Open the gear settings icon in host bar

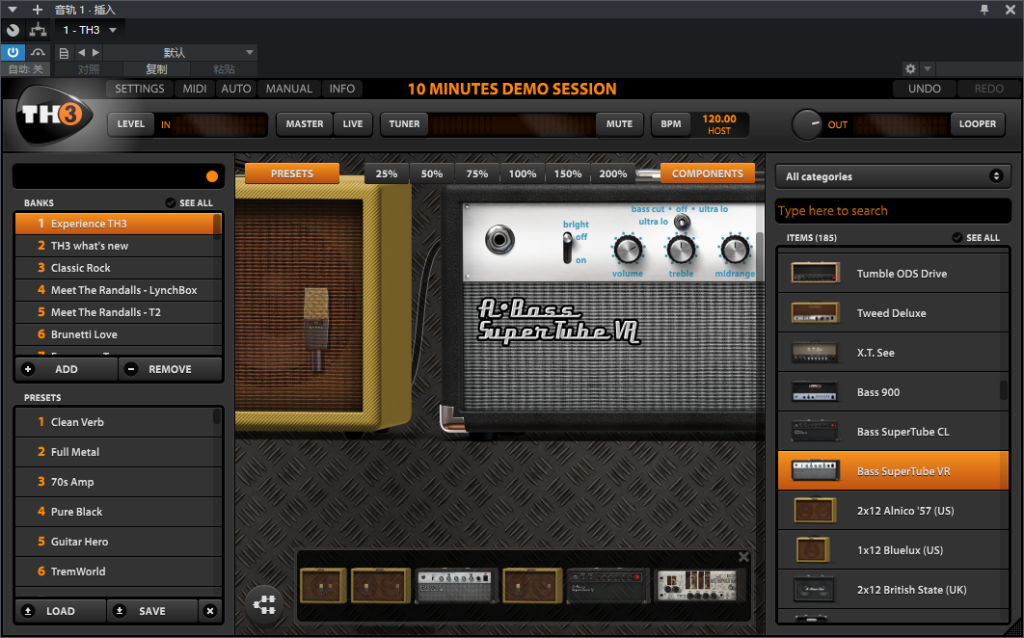click(x=910, y=69)
